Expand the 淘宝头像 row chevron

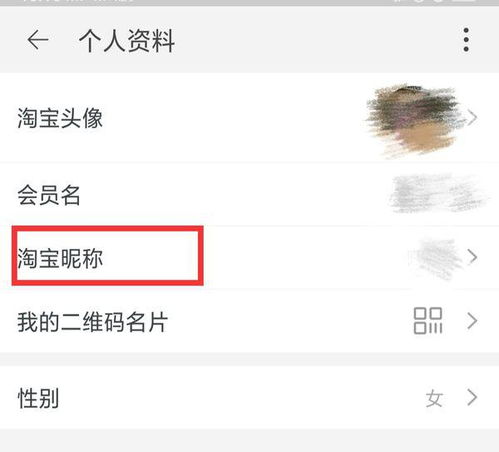(472, 118)
